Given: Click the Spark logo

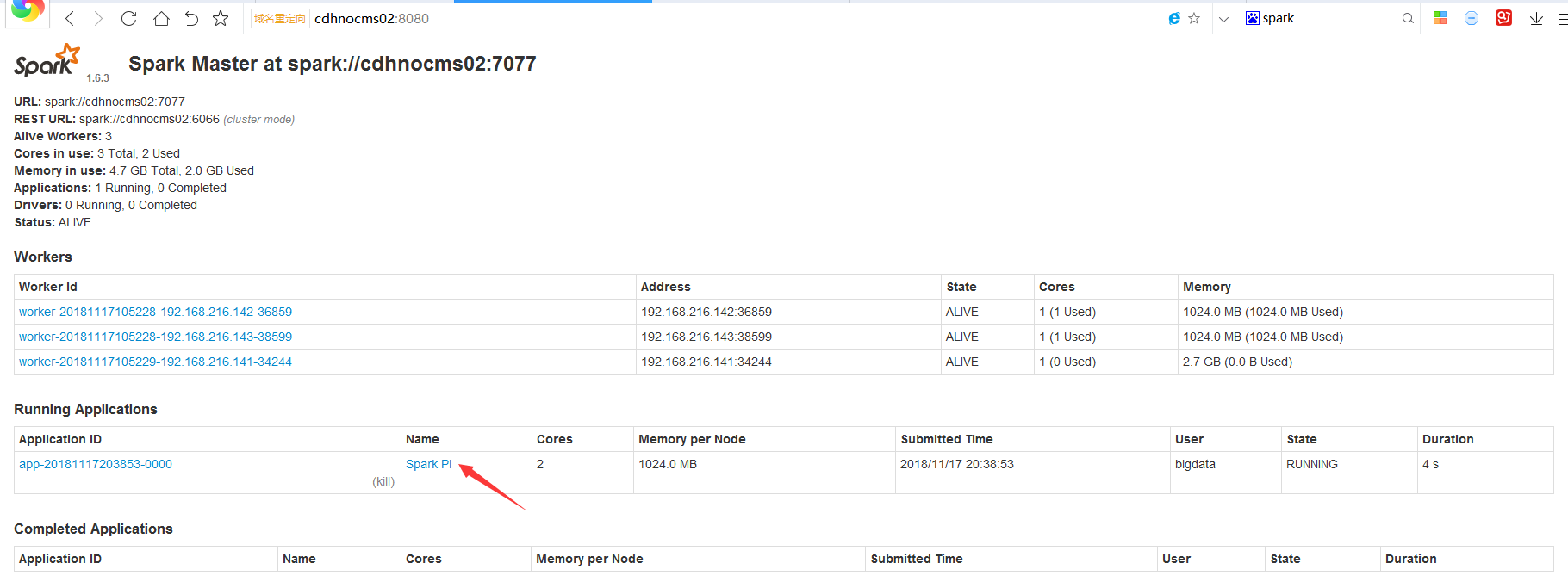Looking at the screenshot, I should click(47, 60).
